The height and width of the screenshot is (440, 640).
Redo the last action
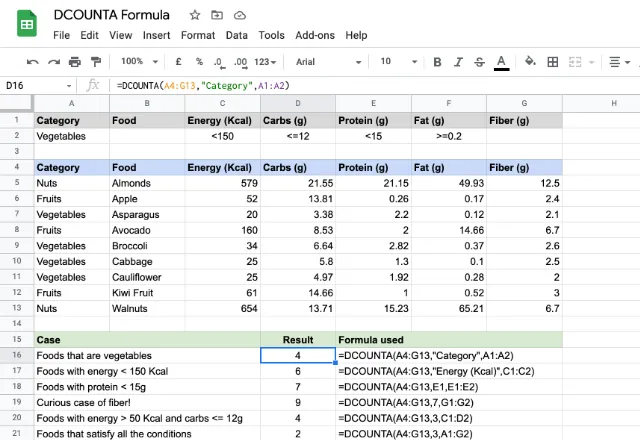(x=53, y=62)
